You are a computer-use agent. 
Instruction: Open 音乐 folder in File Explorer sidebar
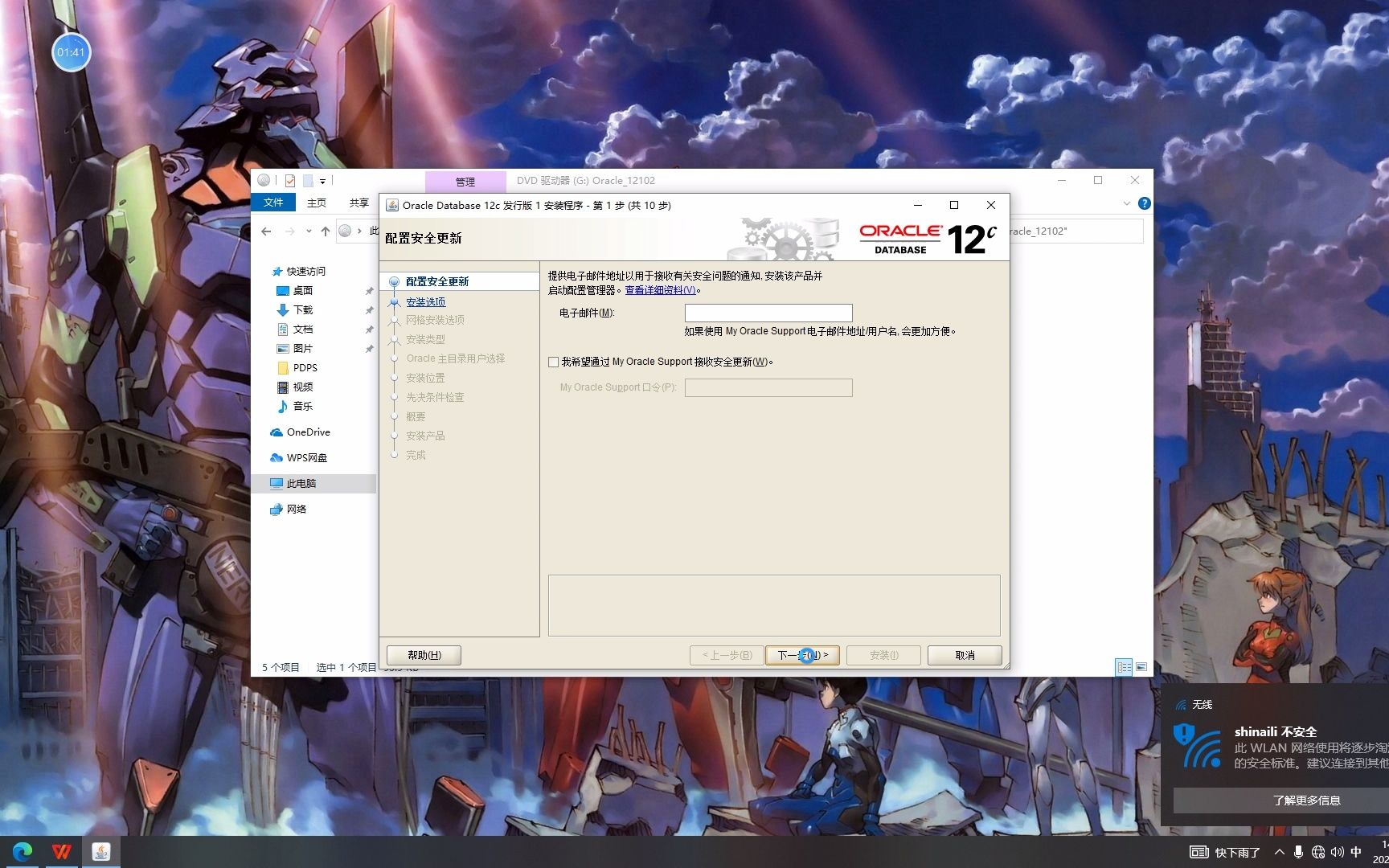pyautogui.click(x=302, y=407)
